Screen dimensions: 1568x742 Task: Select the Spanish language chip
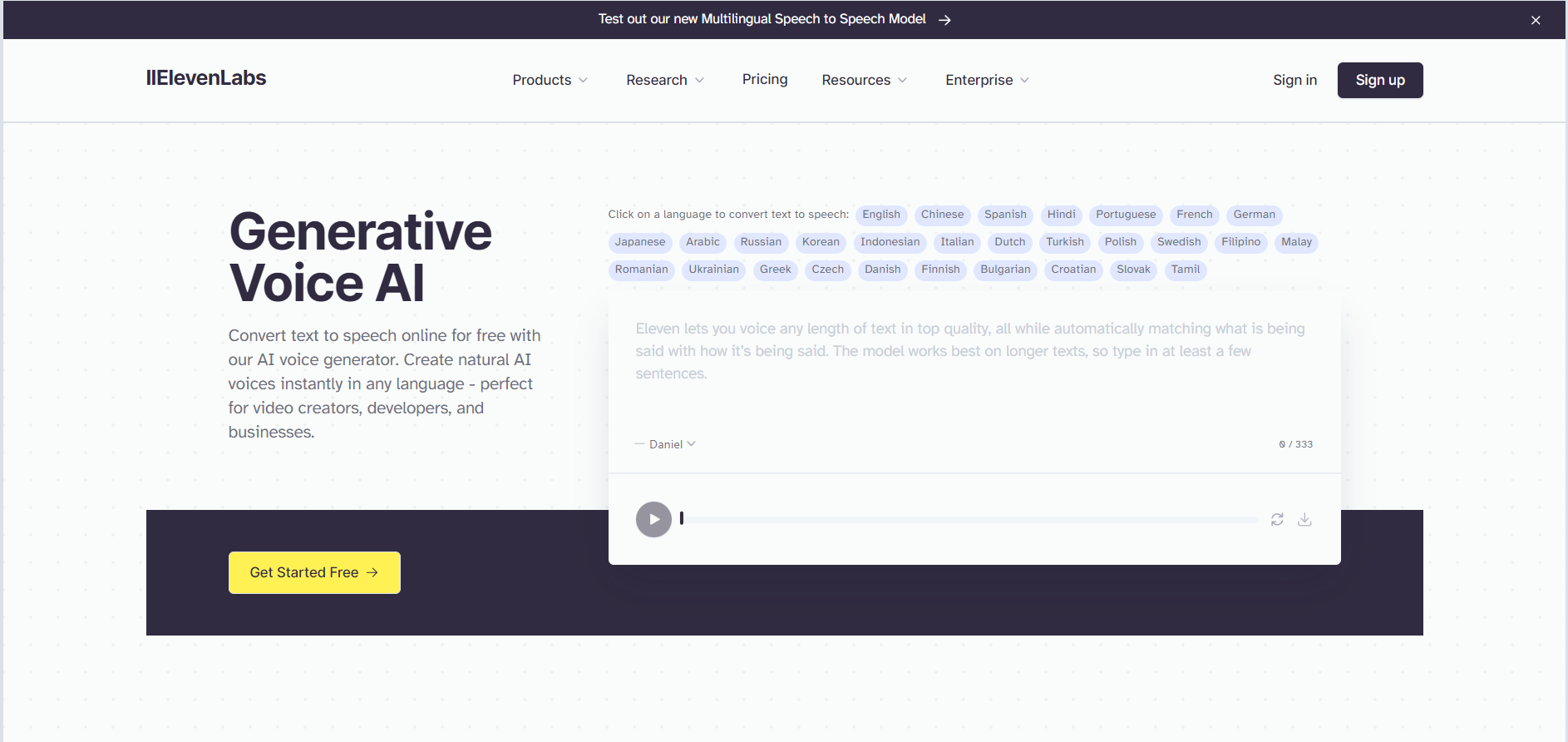(x=1005, y=215)
